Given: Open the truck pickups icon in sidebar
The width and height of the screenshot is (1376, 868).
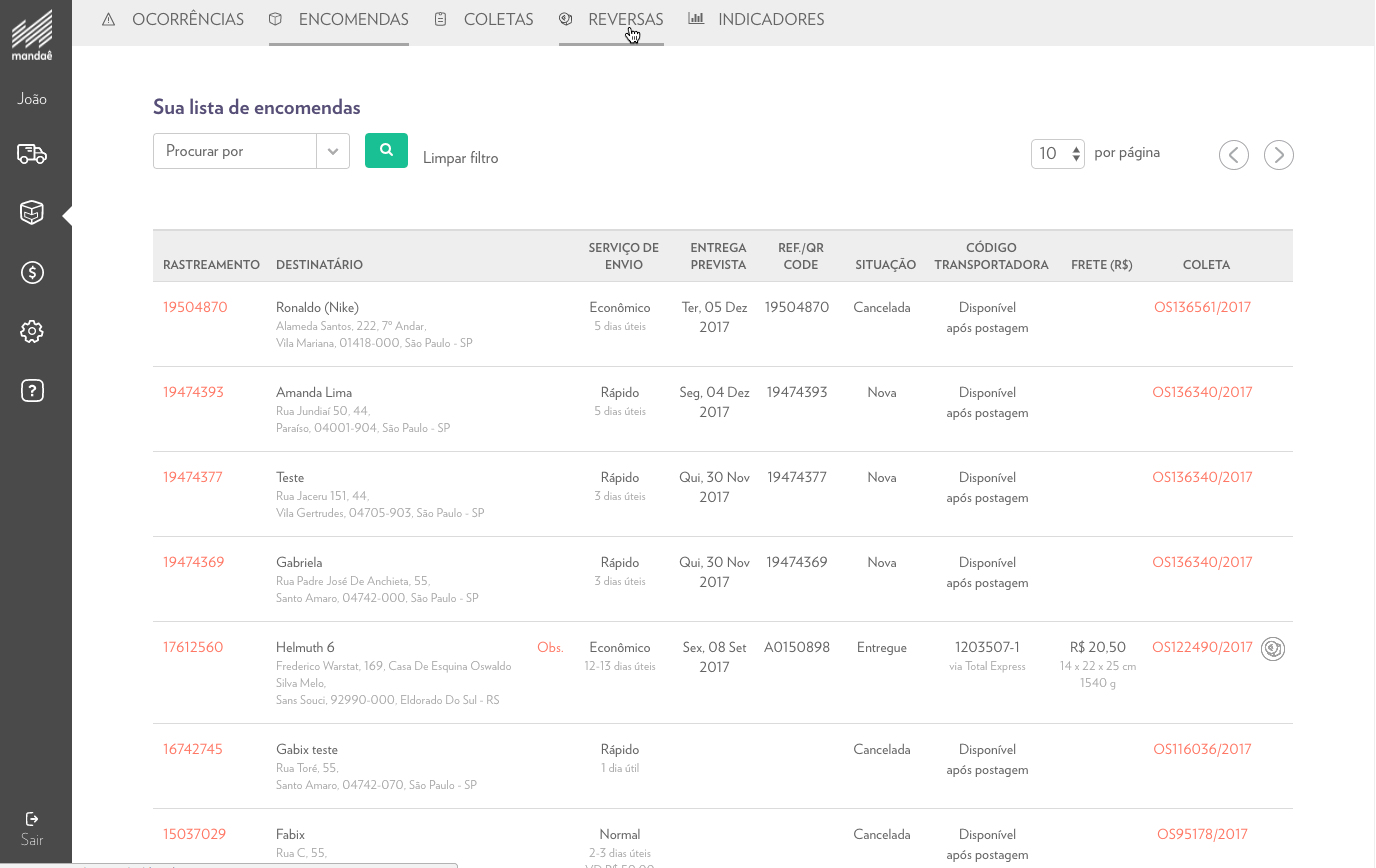Looking at the screenshot, I should (x=32, y=154).
